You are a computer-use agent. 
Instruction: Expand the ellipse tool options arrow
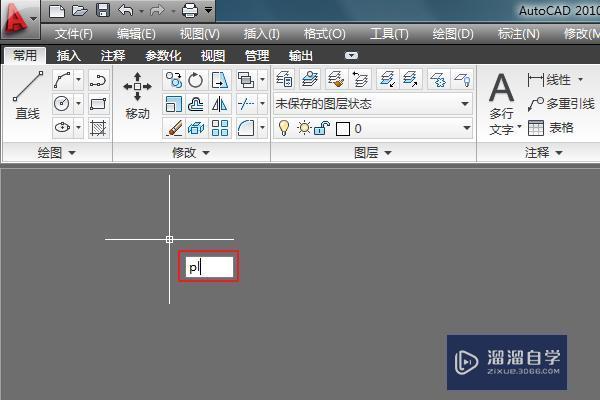[x=78, y=127]
